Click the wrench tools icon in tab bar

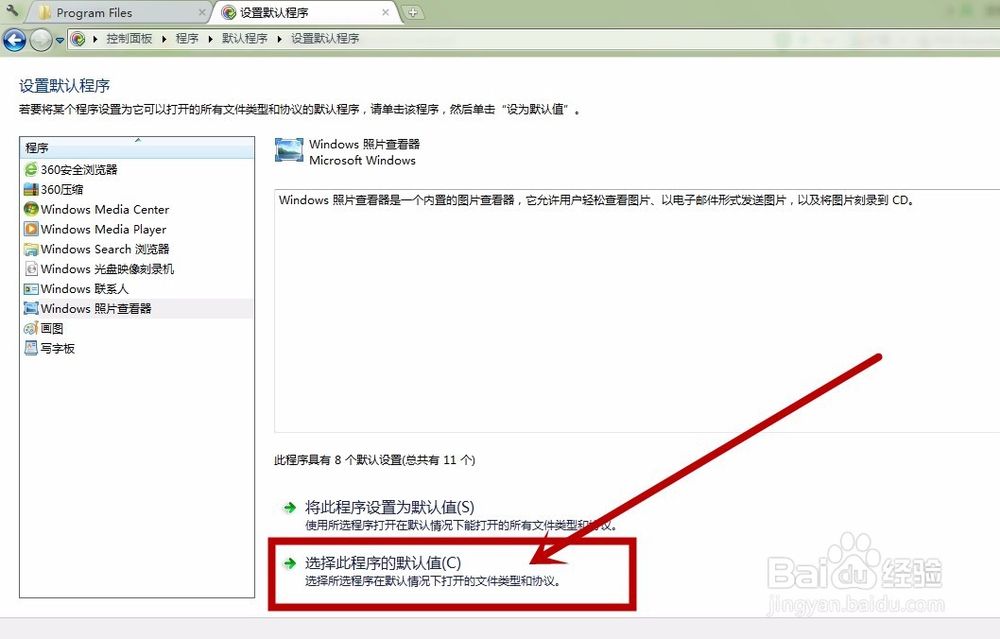[x=11, y=10]
